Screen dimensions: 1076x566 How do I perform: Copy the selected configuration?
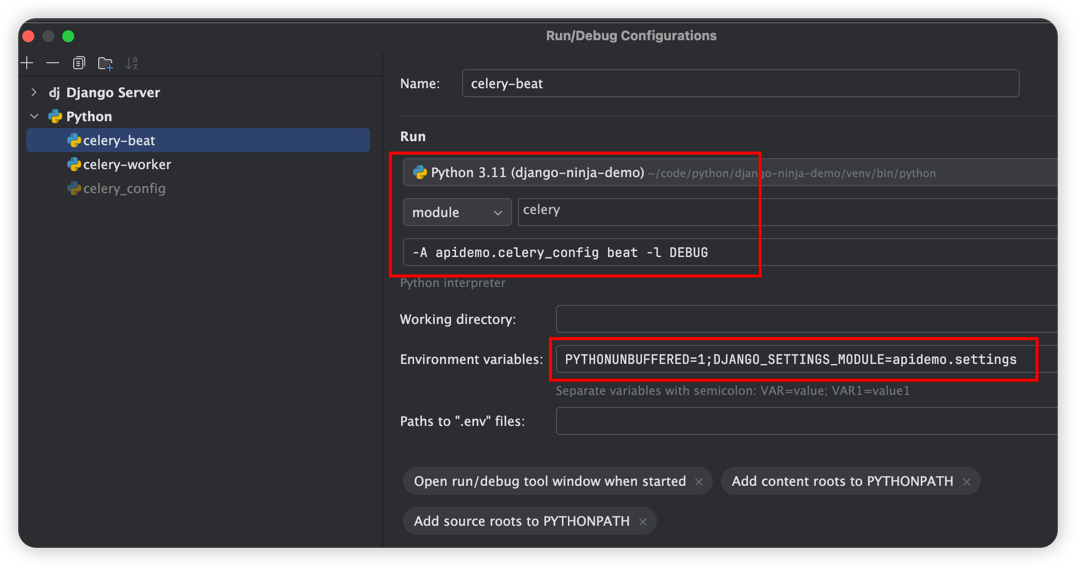(x=79, y=63)
